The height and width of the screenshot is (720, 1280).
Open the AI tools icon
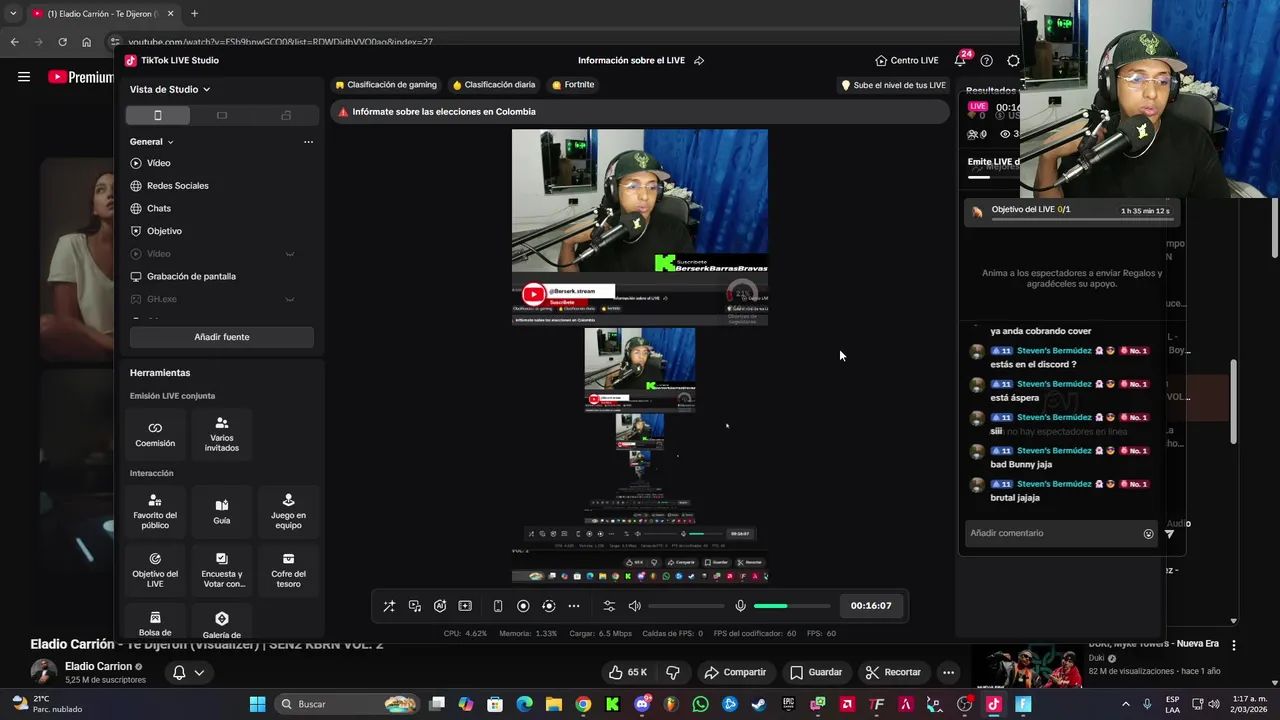coord(440,606)
